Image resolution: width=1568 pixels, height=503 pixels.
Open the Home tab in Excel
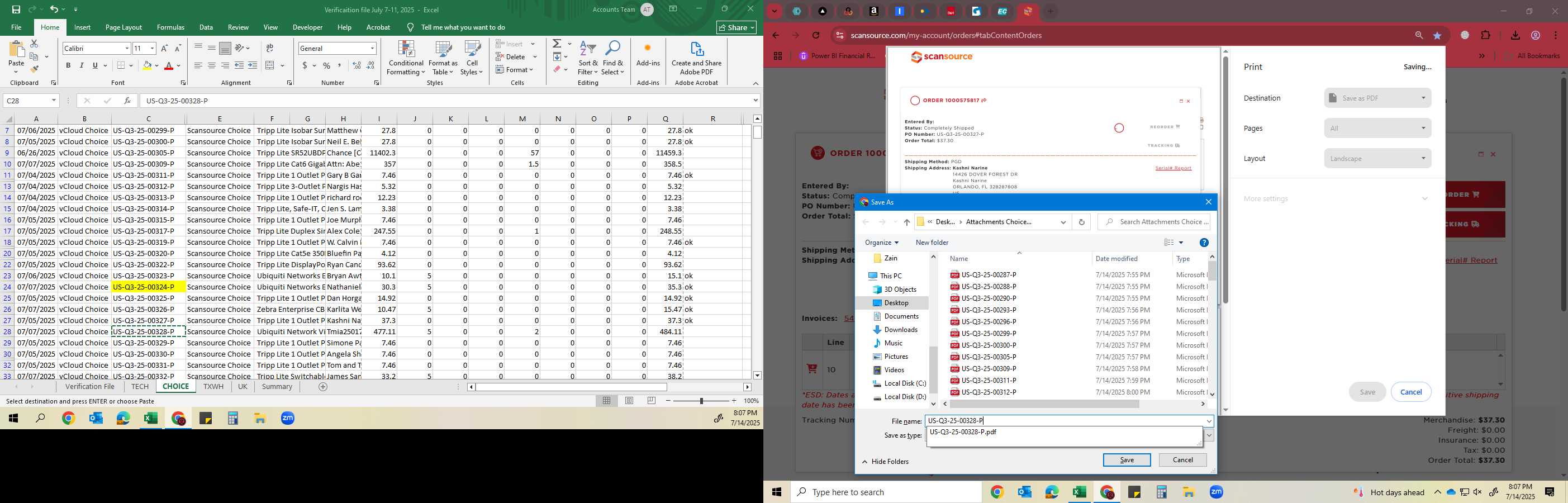(50, 27)
